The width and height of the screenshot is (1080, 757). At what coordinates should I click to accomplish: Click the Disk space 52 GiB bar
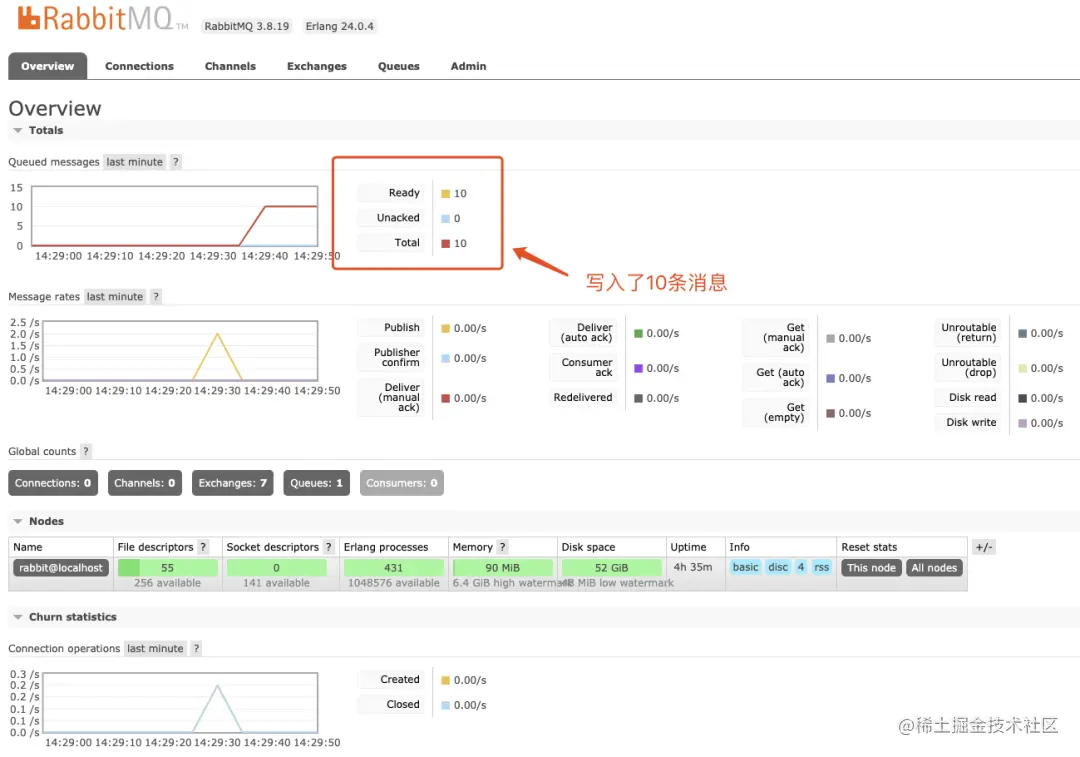612,568
